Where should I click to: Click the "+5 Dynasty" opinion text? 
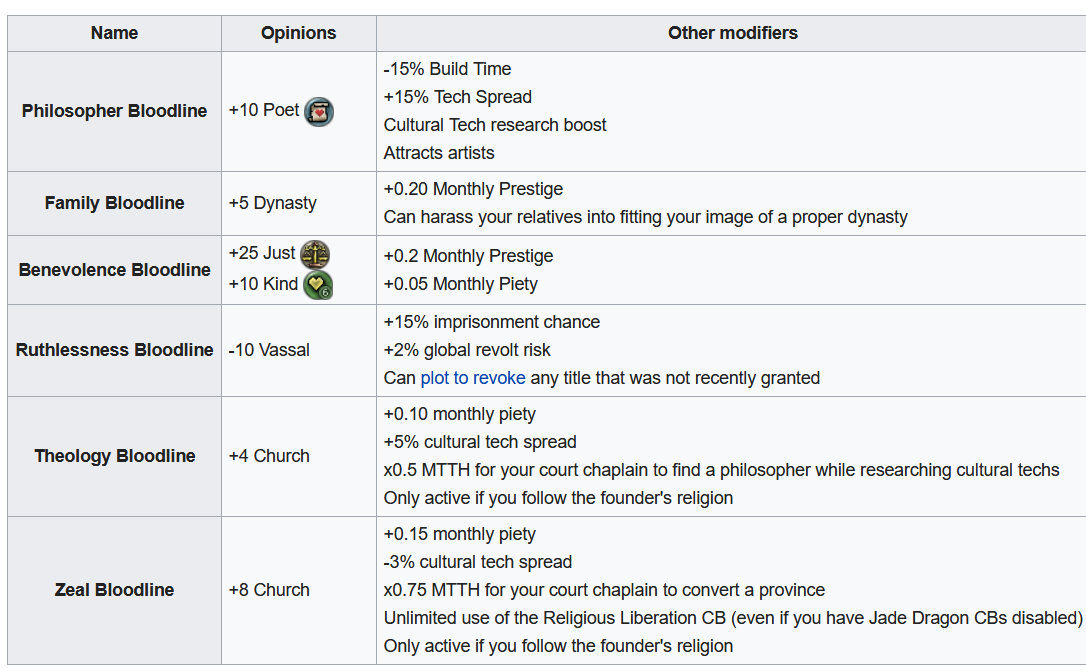pyautogui.click(x=272, y=203)
